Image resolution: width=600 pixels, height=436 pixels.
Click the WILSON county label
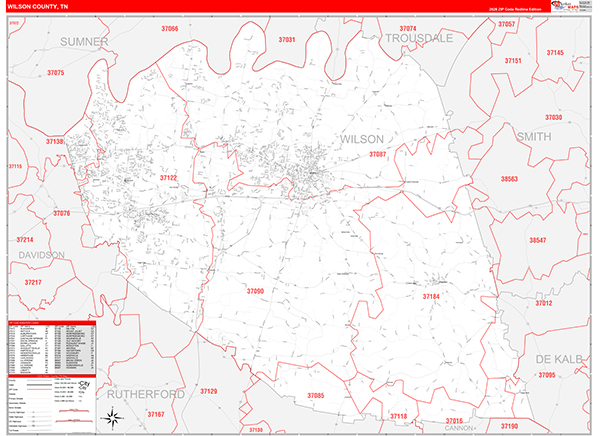362,139
